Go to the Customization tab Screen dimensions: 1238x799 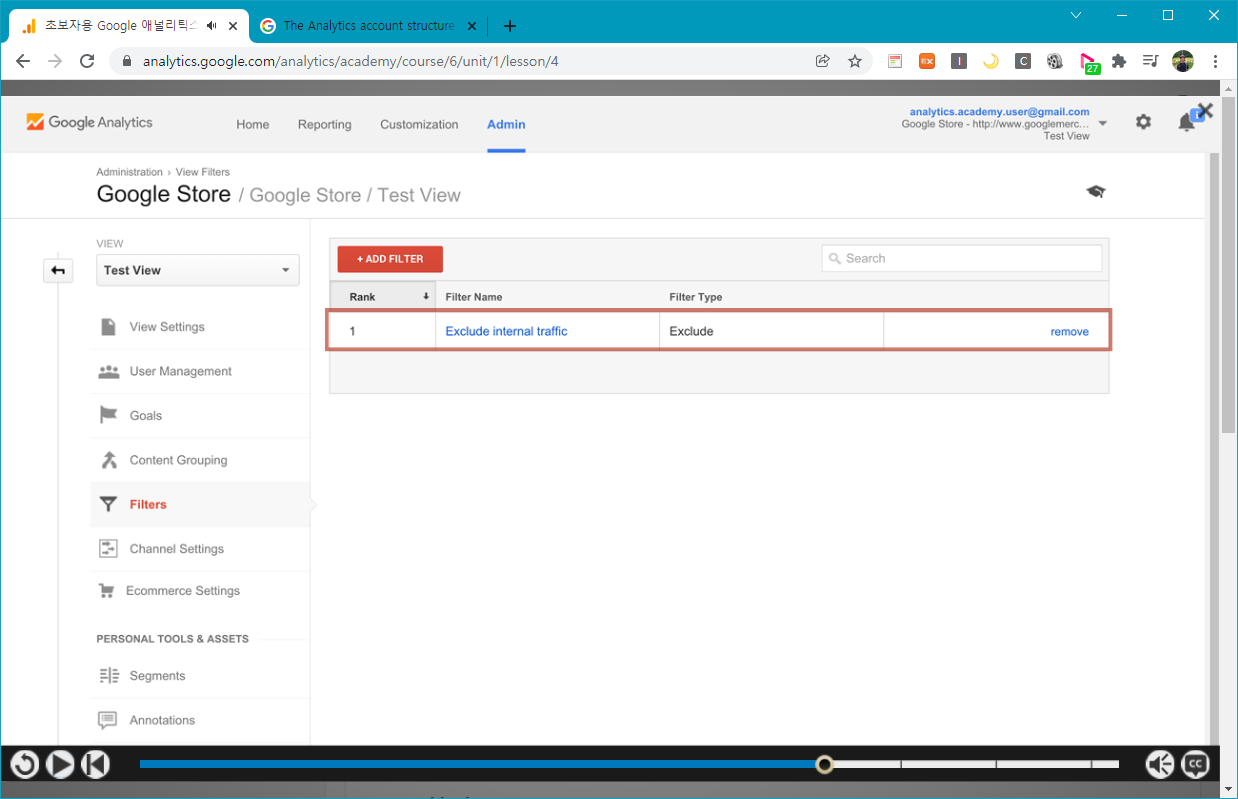(x=419, y=125)
